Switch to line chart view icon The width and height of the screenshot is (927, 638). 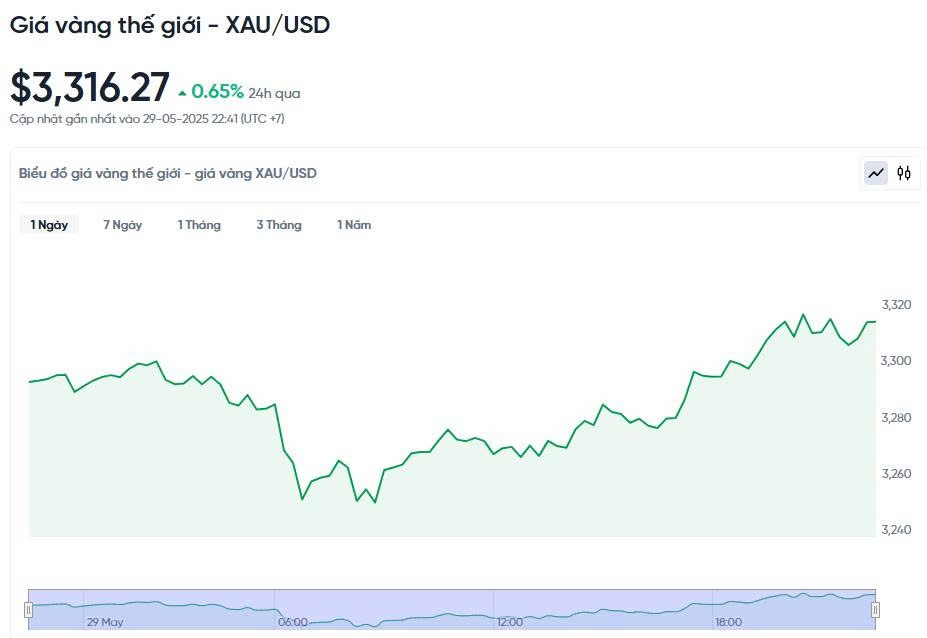tap(876, 173)
